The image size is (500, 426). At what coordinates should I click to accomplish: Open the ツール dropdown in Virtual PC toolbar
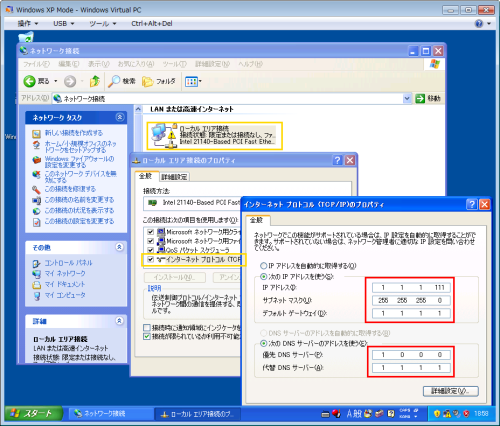pyautogui.click(x=103, y=24)
